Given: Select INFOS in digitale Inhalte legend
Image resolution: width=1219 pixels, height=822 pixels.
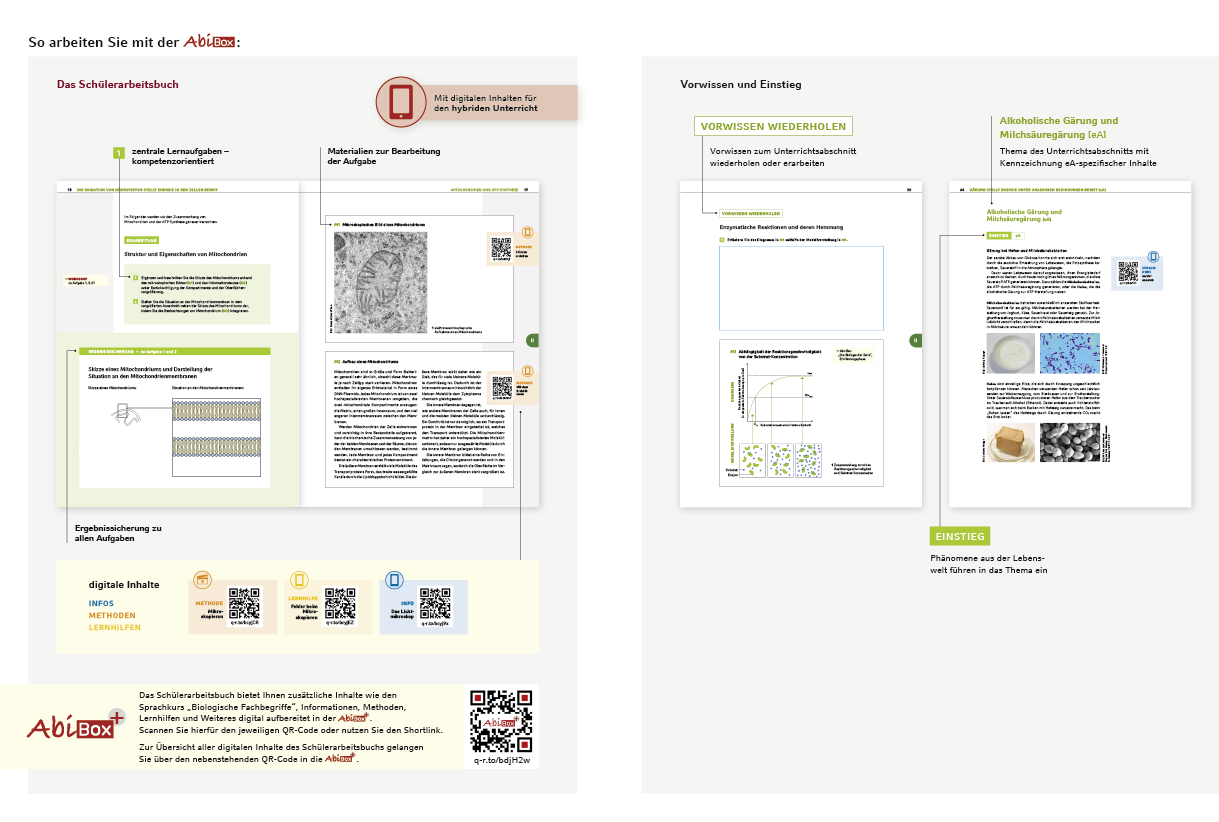Looking at the screenshot, I should pos(101,604).
